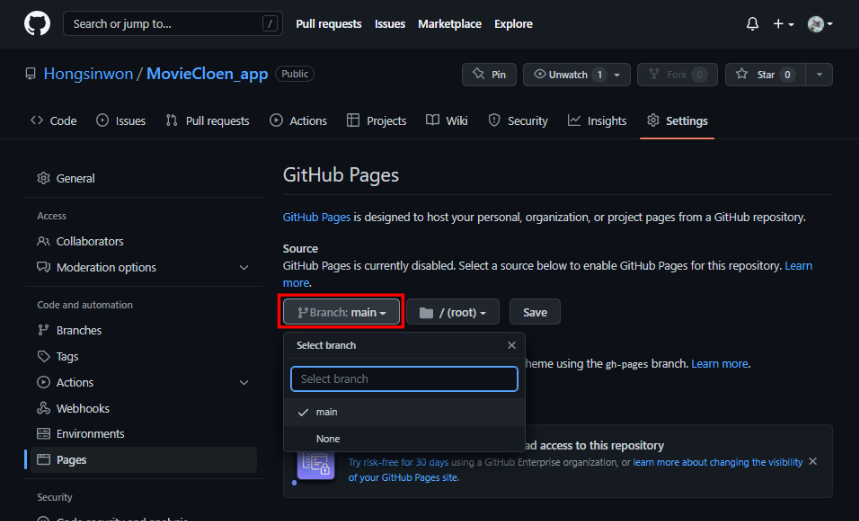
Task: Go to Explore
Action: coord(513,24)
